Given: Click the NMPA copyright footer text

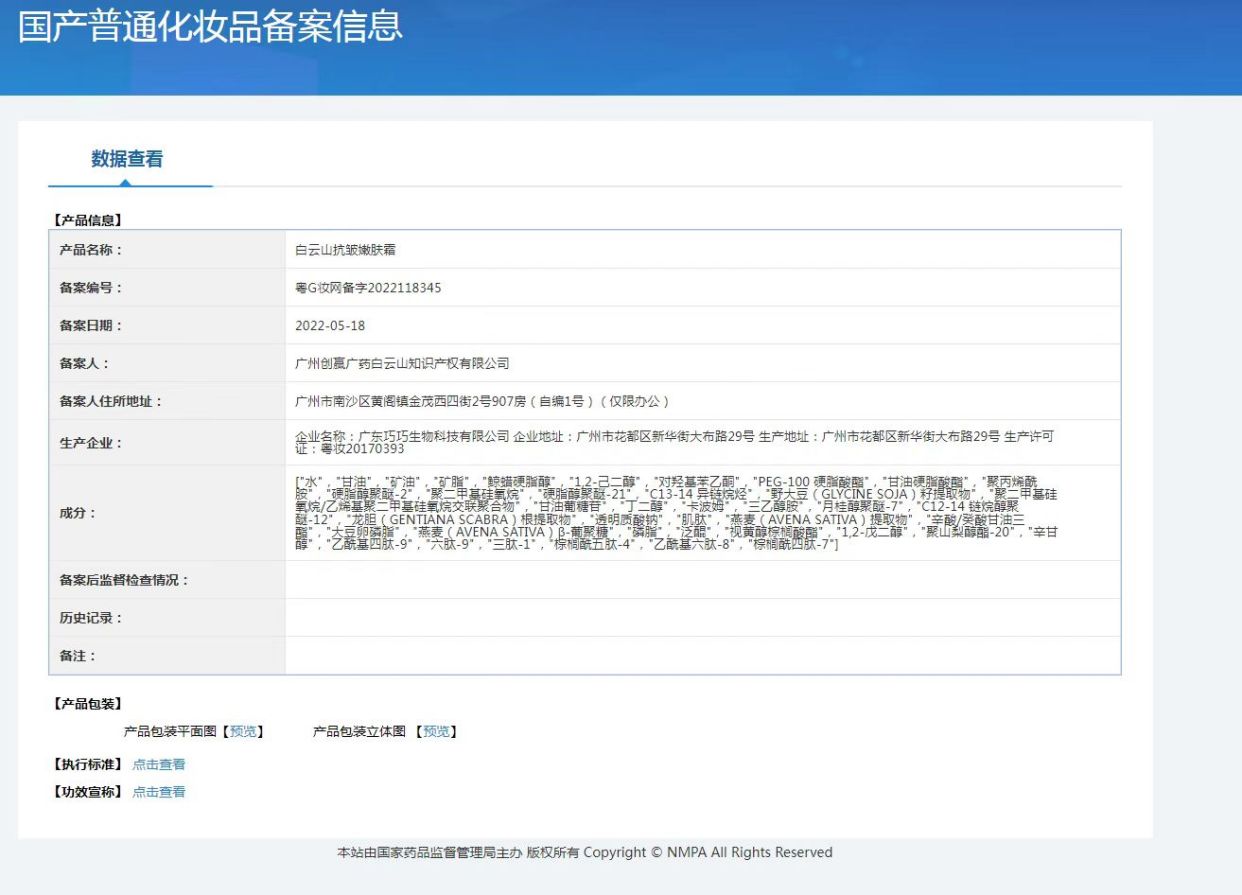Looking at the screenshot, I should (585, 853).
